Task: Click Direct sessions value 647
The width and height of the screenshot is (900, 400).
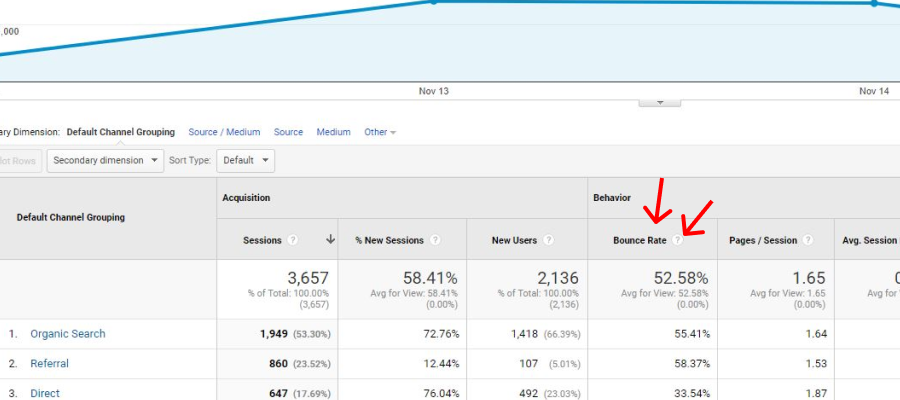Action: [278, 393]
